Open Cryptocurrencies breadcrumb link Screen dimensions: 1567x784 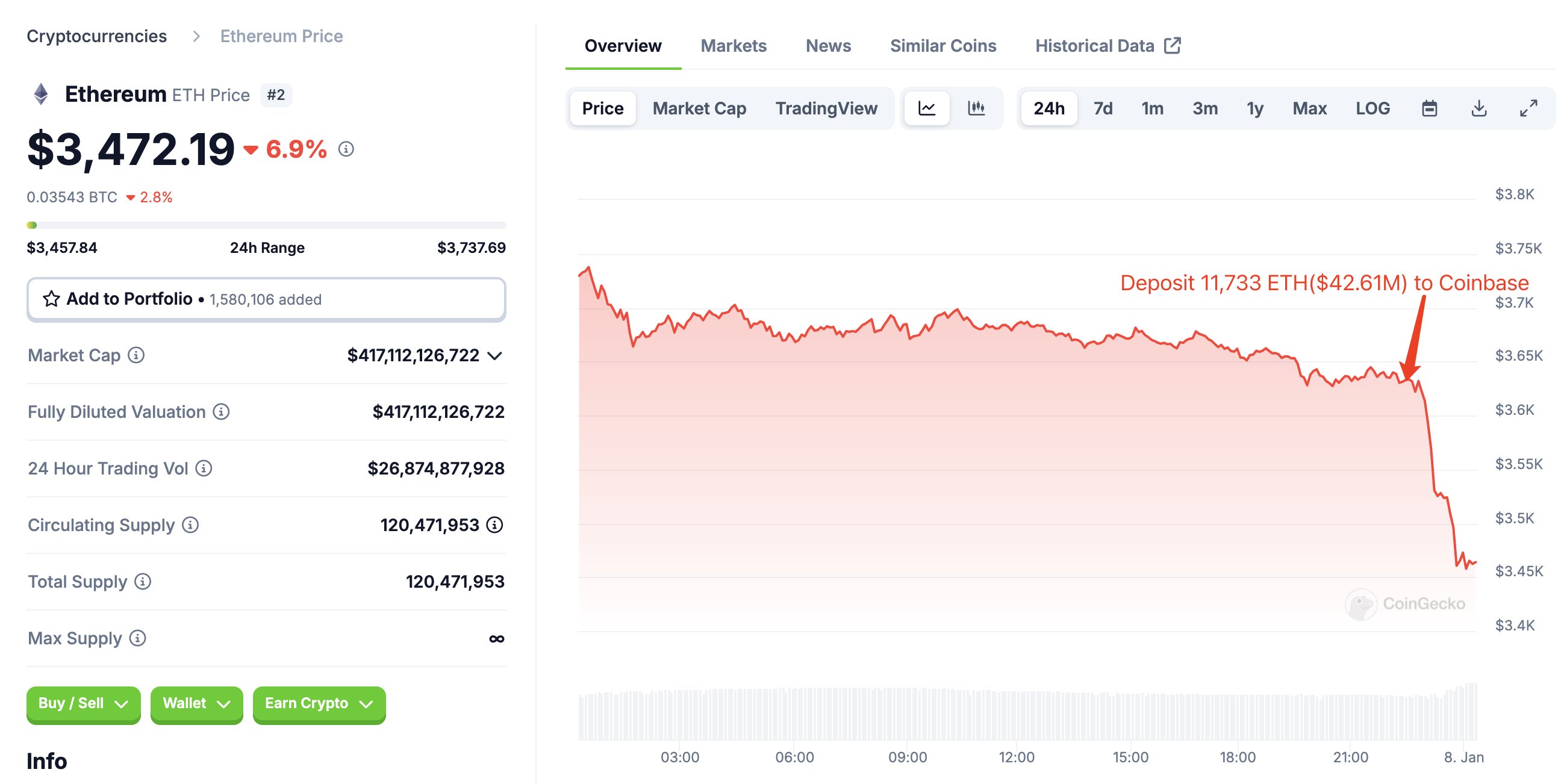(97, 36)
